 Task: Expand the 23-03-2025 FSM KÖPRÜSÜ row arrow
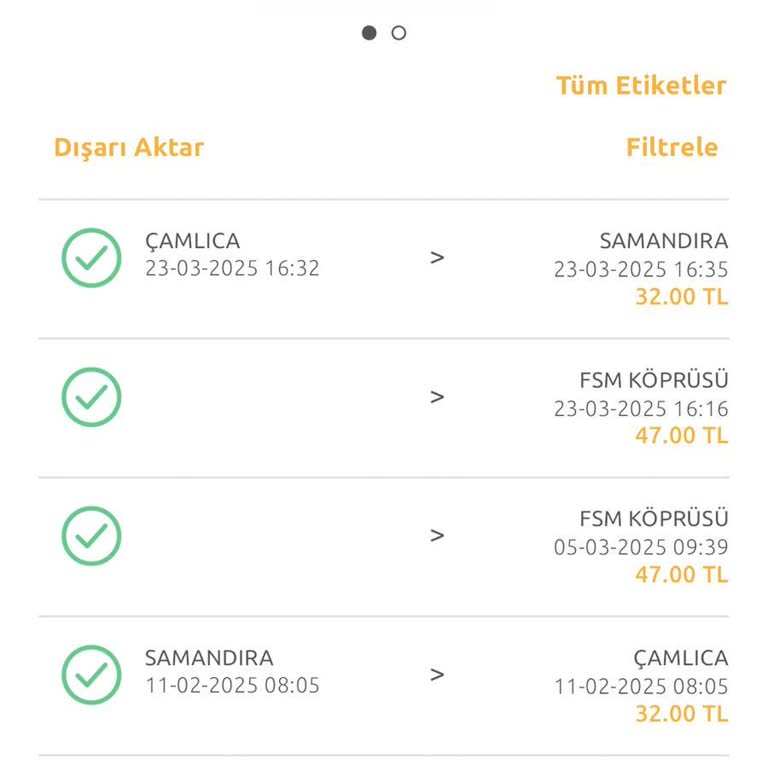tap(437, 397)
